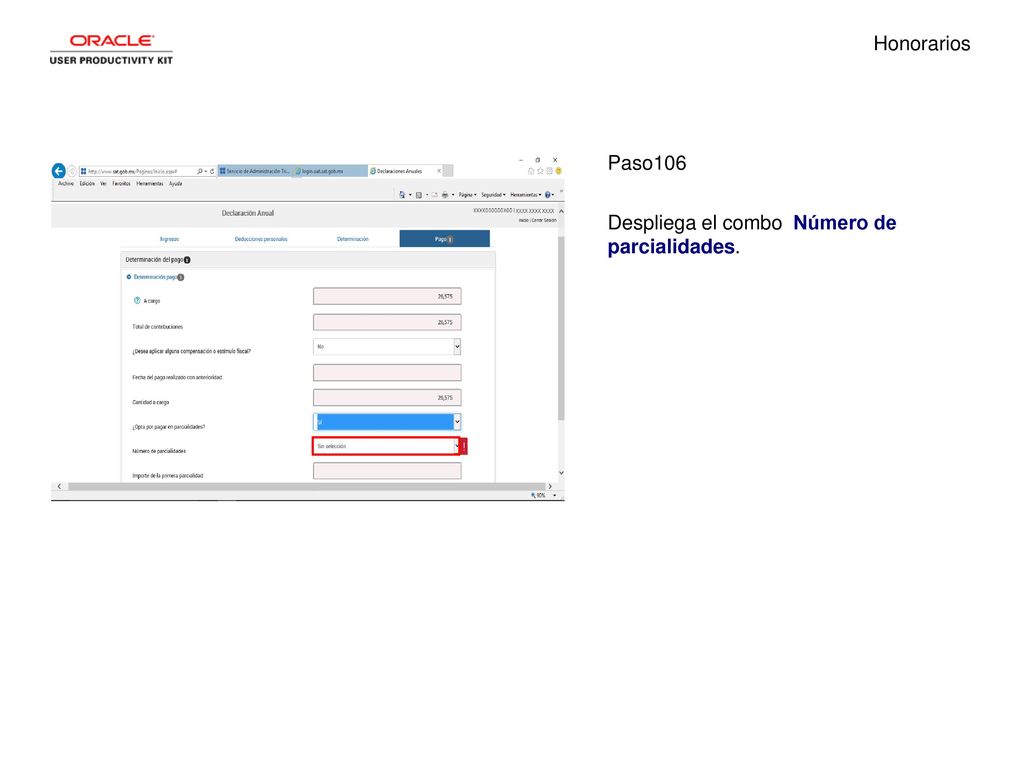
Task: Open the Seguridad command bar dropdown
Action: point(494,195)
